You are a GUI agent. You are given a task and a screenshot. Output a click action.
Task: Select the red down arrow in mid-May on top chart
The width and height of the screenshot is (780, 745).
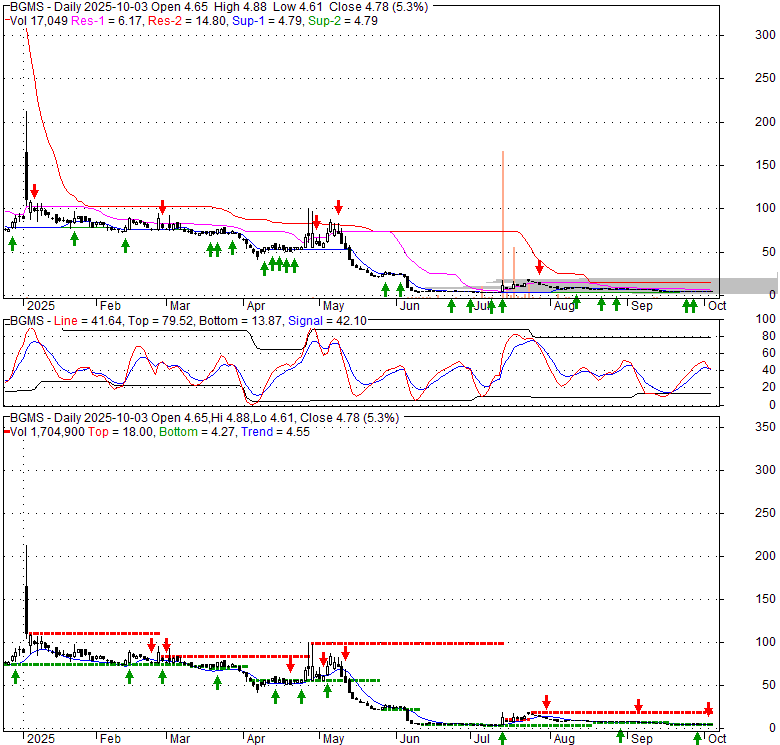338,207
